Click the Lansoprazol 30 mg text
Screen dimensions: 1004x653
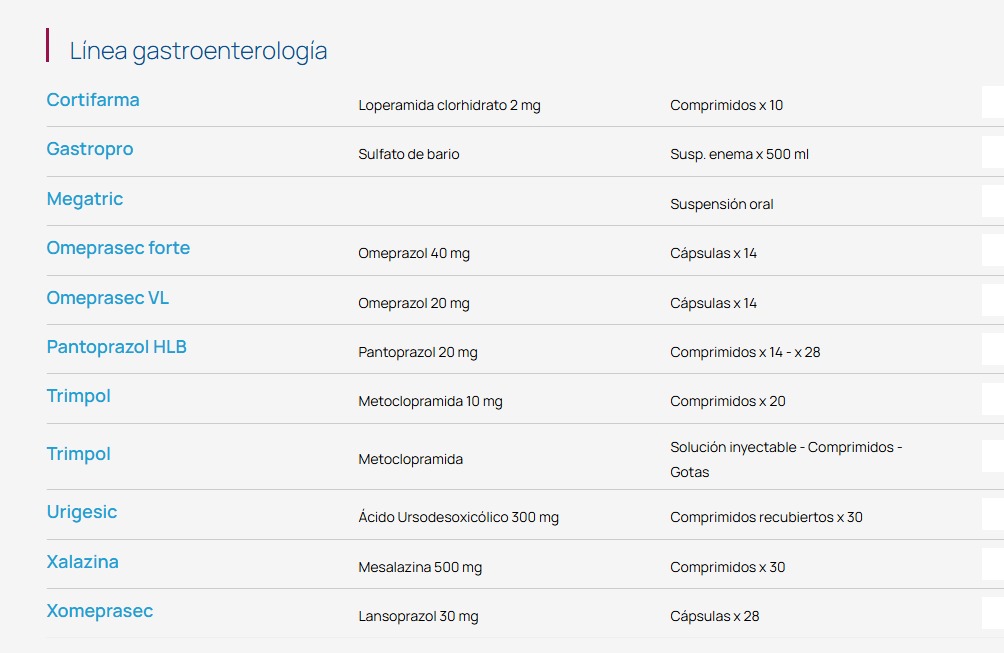tap(418, 617)
